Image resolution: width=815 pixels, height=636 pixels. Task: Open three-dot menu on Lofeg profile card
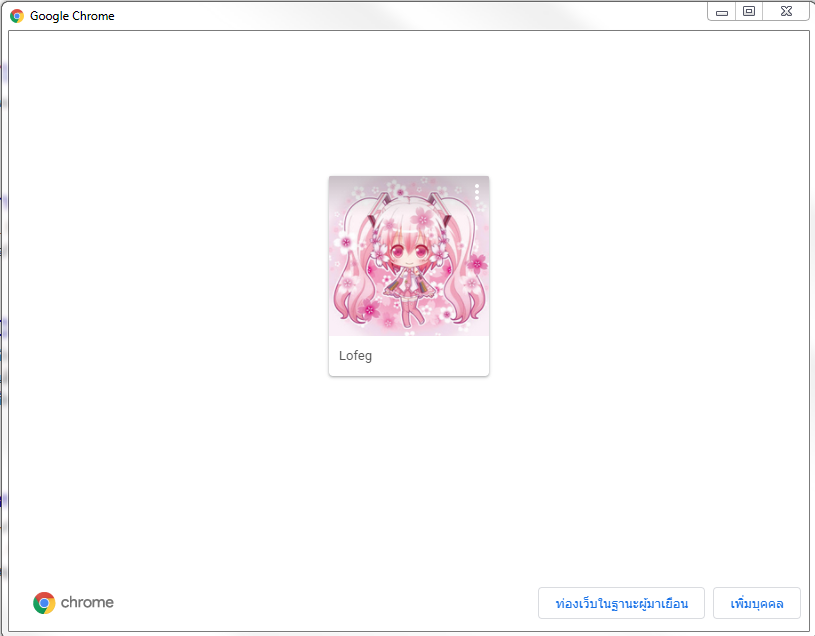click(x=477, y=192)
